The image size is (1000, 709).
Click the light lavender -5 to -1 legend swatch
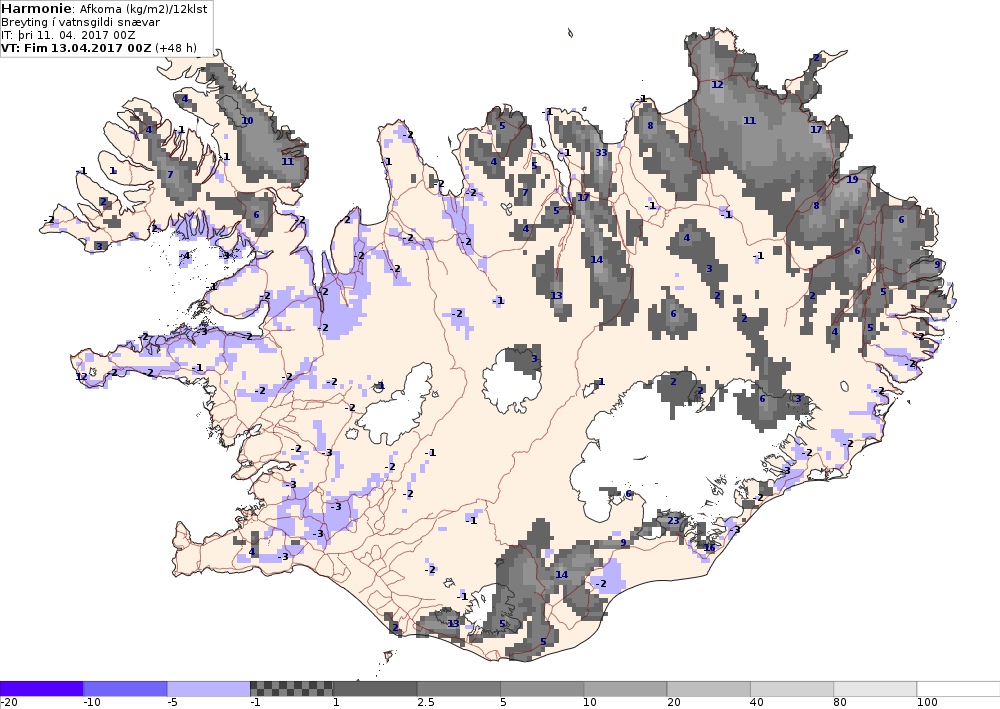(x=209, y=689)
